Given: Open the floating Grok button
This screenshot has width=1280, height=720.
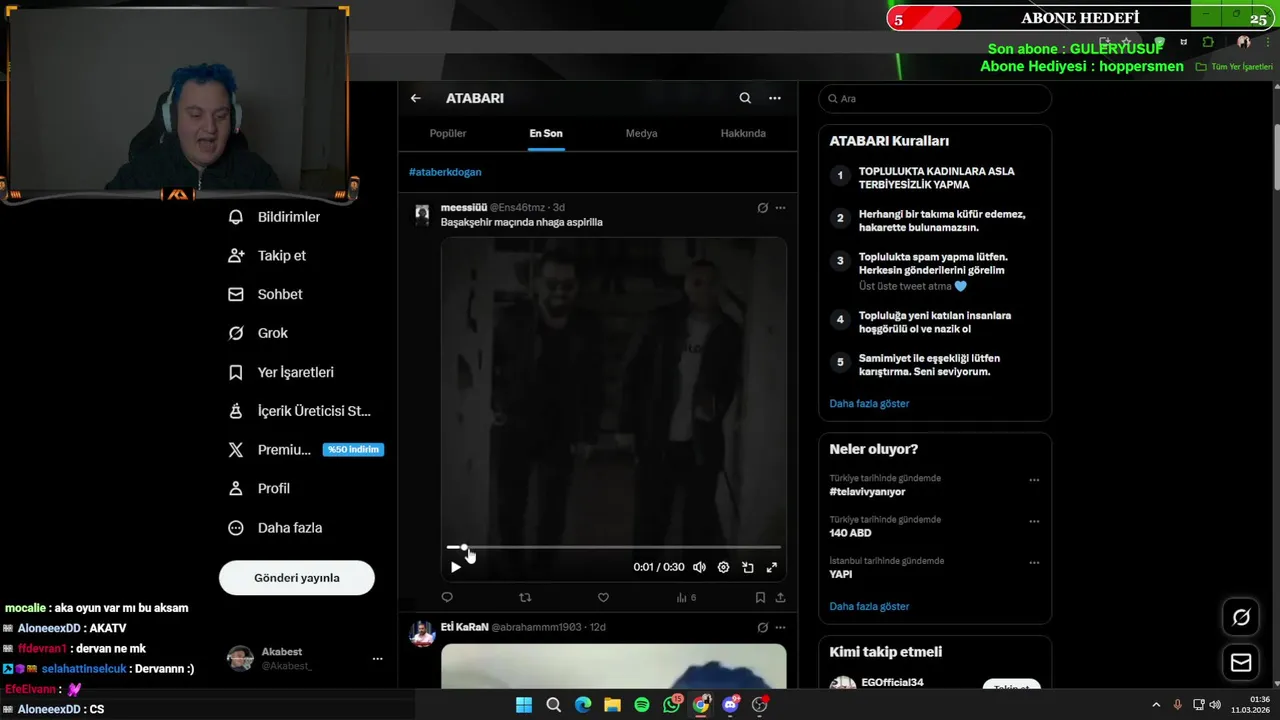Looking at the screenshot, I should coord(1241,617).
